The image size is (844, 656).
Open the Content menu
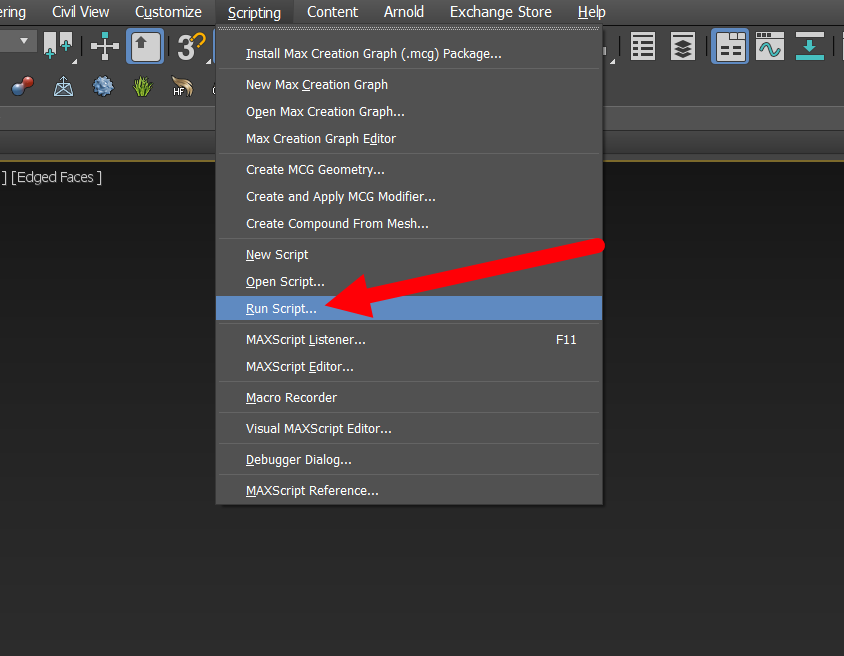click(332, 12)
